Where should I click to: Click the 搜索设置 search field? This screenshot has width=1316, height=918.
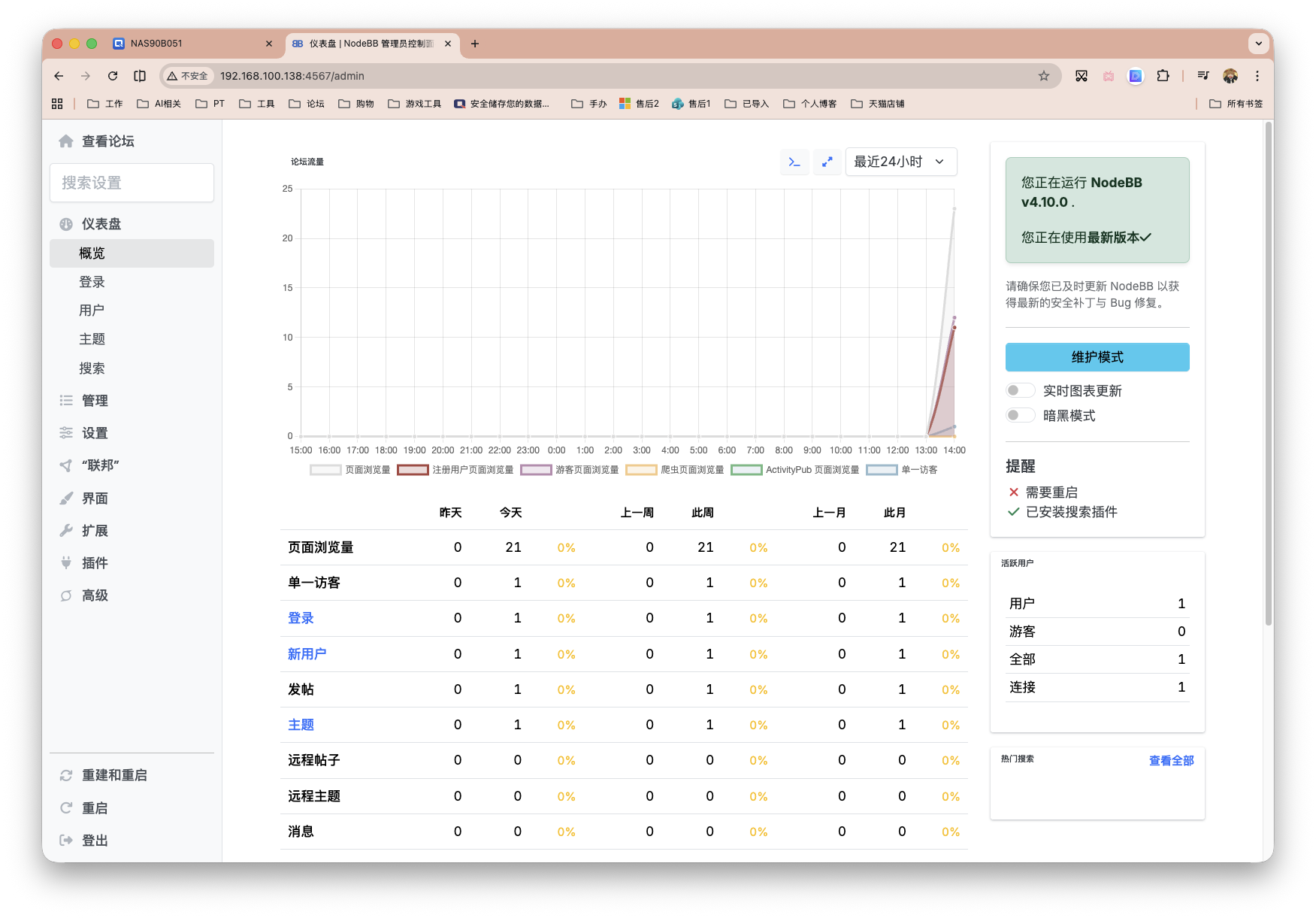[x=132, y=183]
